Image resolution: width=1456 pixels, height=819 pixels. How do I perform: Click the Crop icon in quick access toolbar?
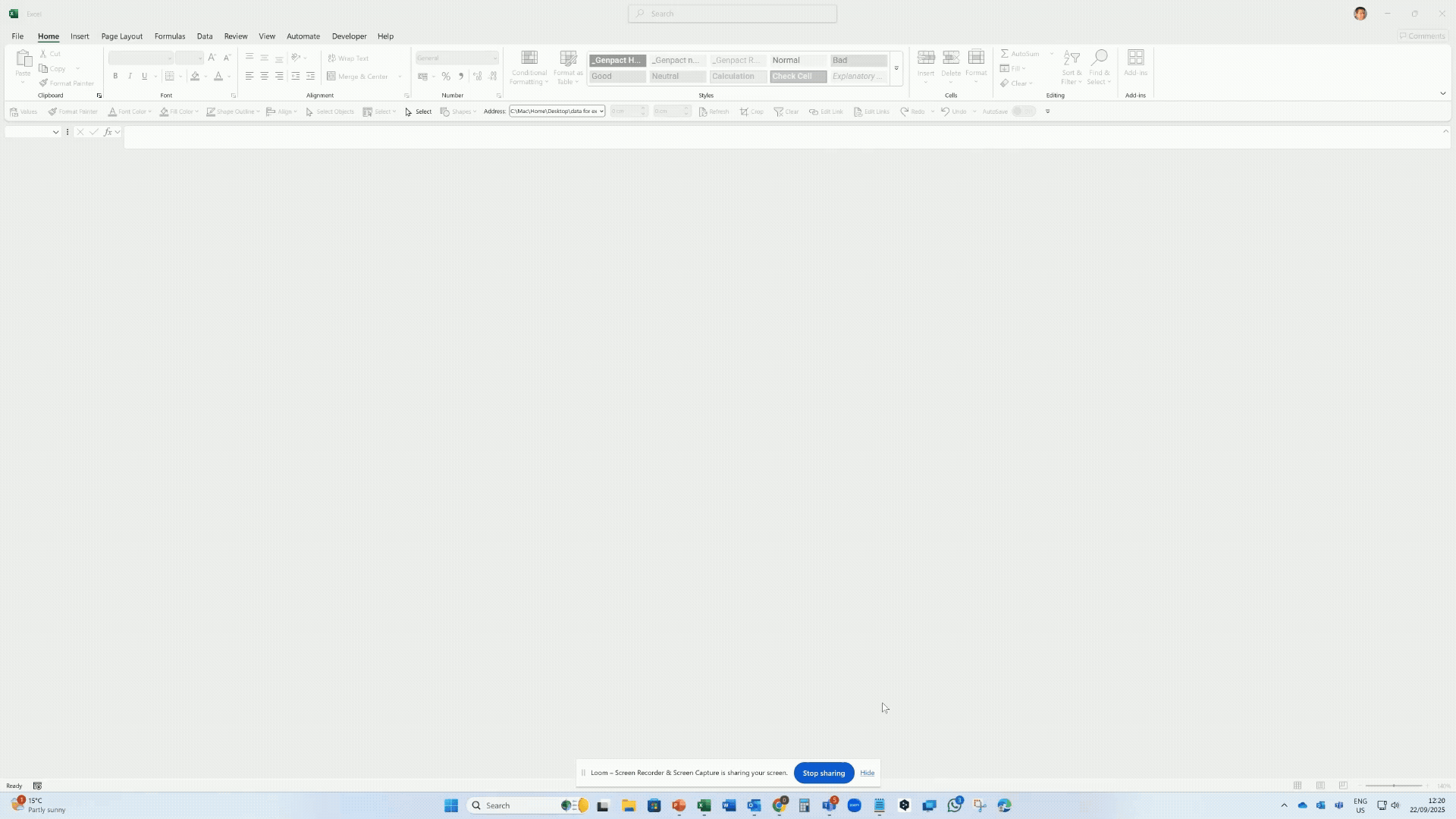click(x=746, y=111)
